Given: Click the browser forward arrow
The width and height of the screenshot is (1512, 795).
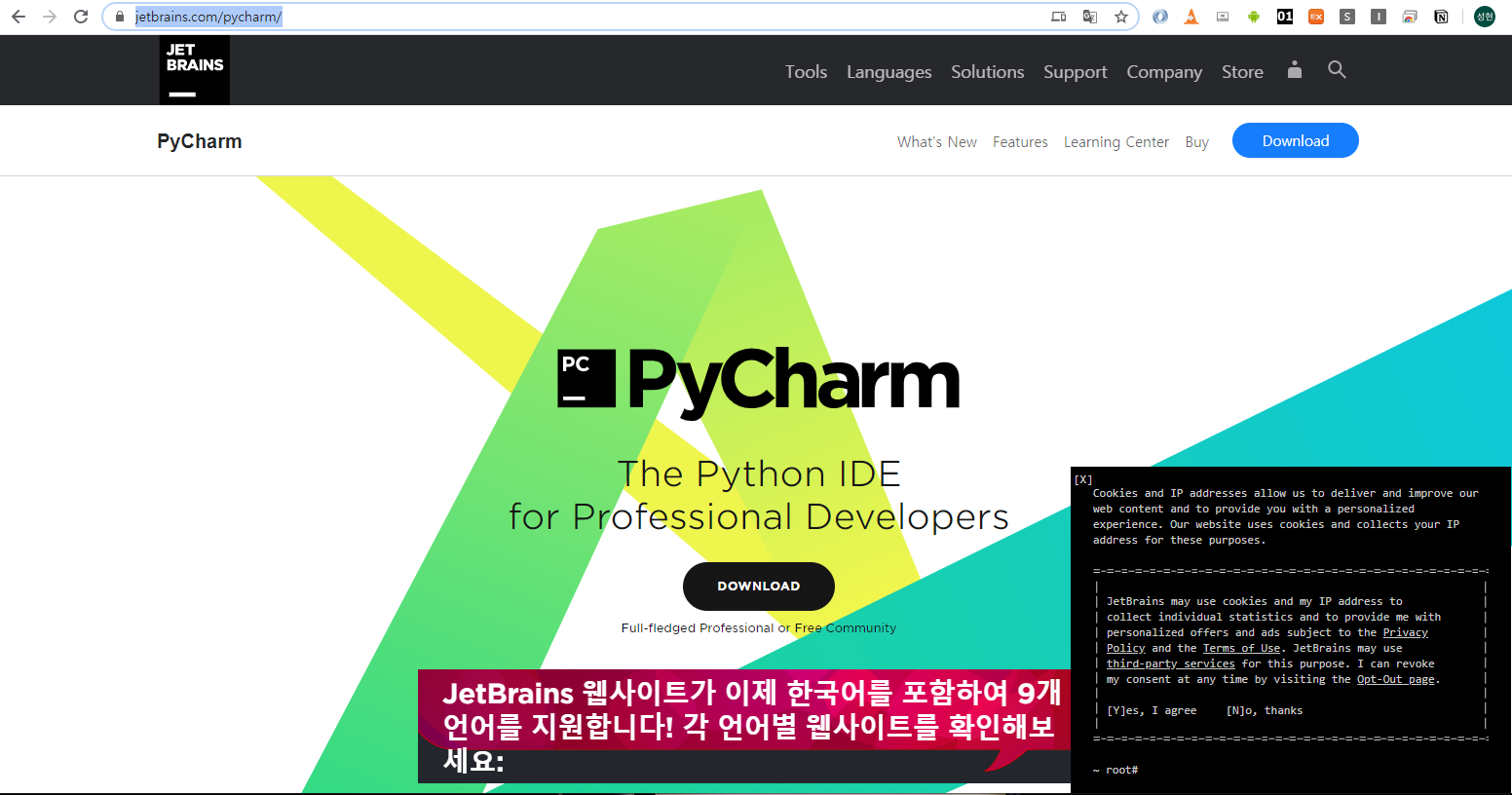Looking at the screenshot, I should [x=50, y=17].
